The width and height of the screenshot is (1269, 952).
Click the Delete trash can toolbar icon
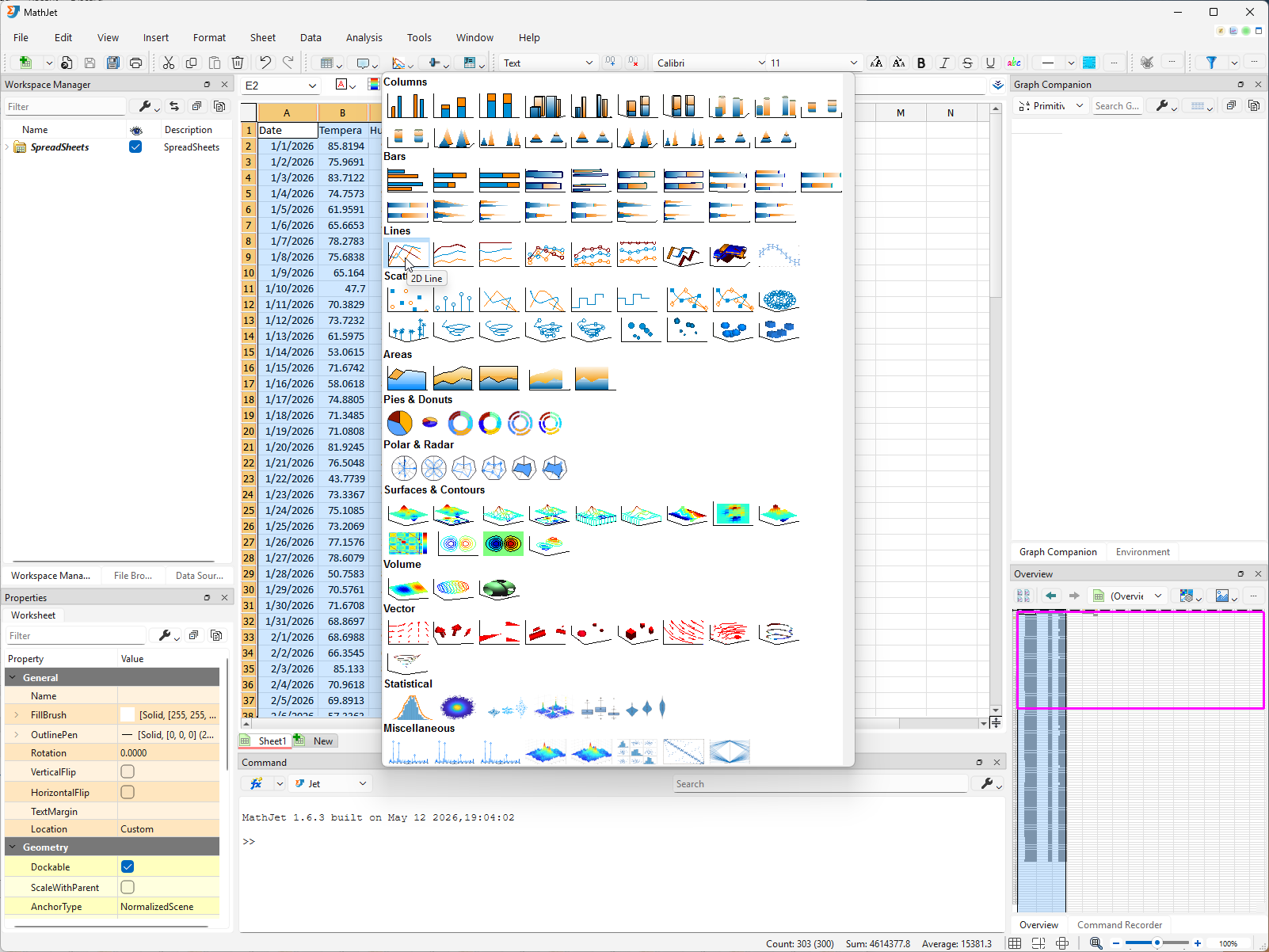(238, 63)
